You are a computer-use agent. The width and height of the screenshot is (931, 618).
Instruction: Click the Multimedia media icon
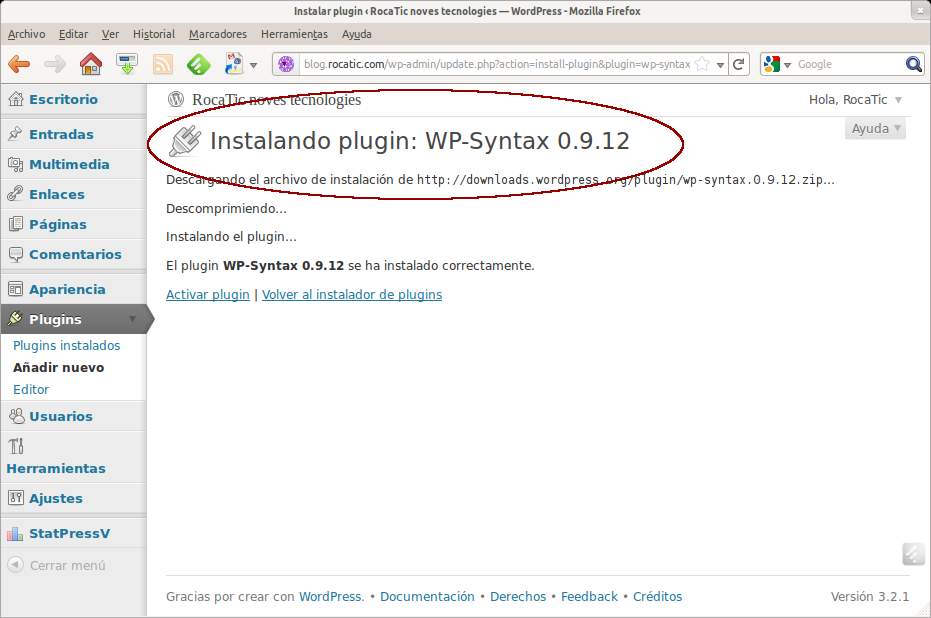[x=16, y=164]
